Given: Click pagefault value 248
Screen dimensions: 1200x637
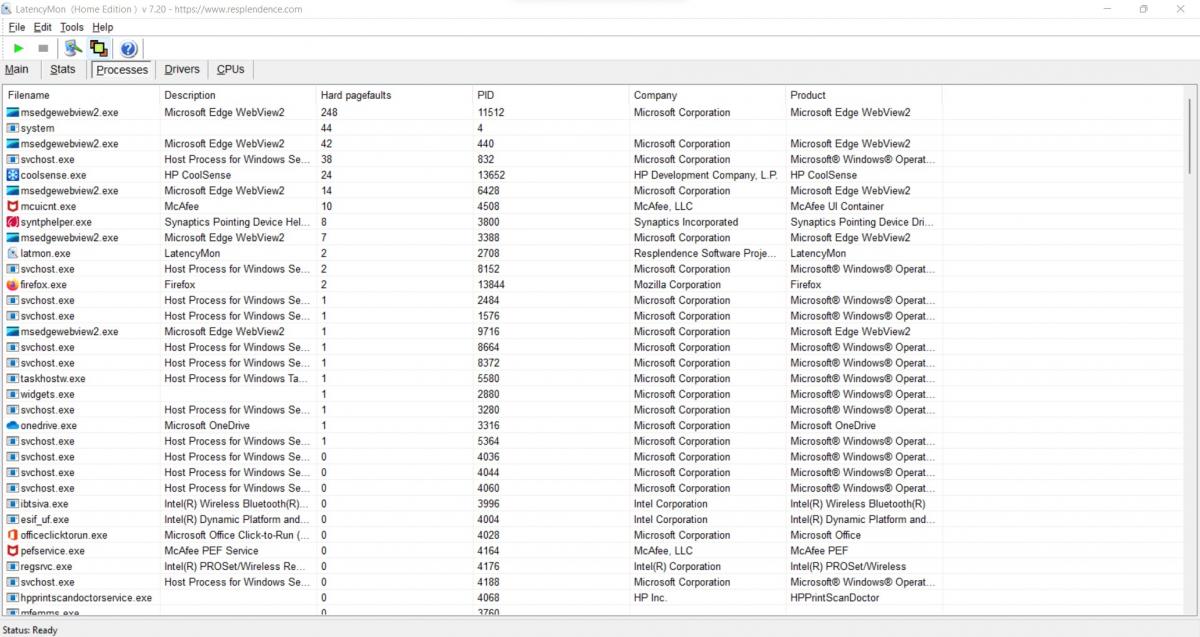Looking at the screenshot, I should 329,113.
